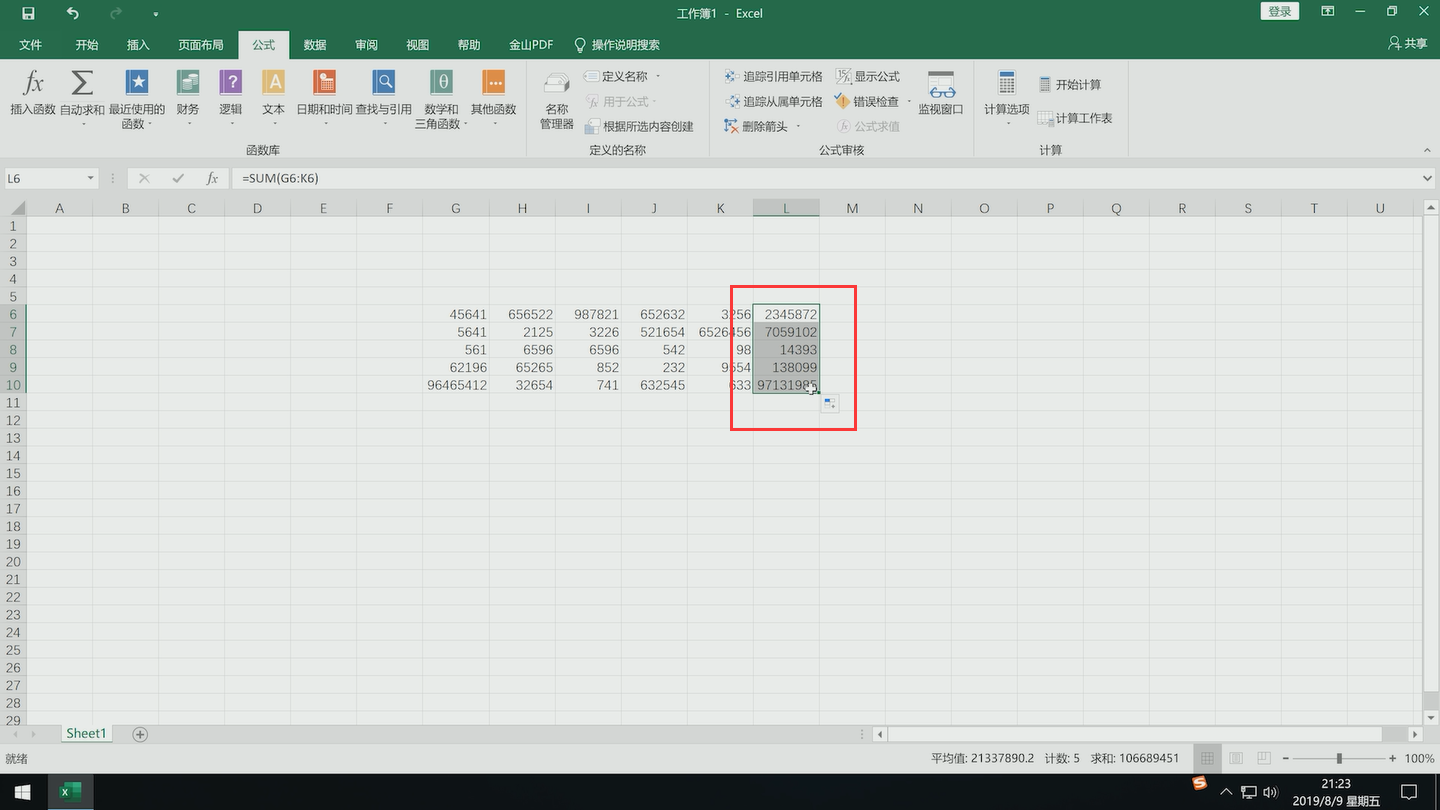Click Tell Me search box
The width and height of the screenshot is (1440, 810).
[617, 45]
